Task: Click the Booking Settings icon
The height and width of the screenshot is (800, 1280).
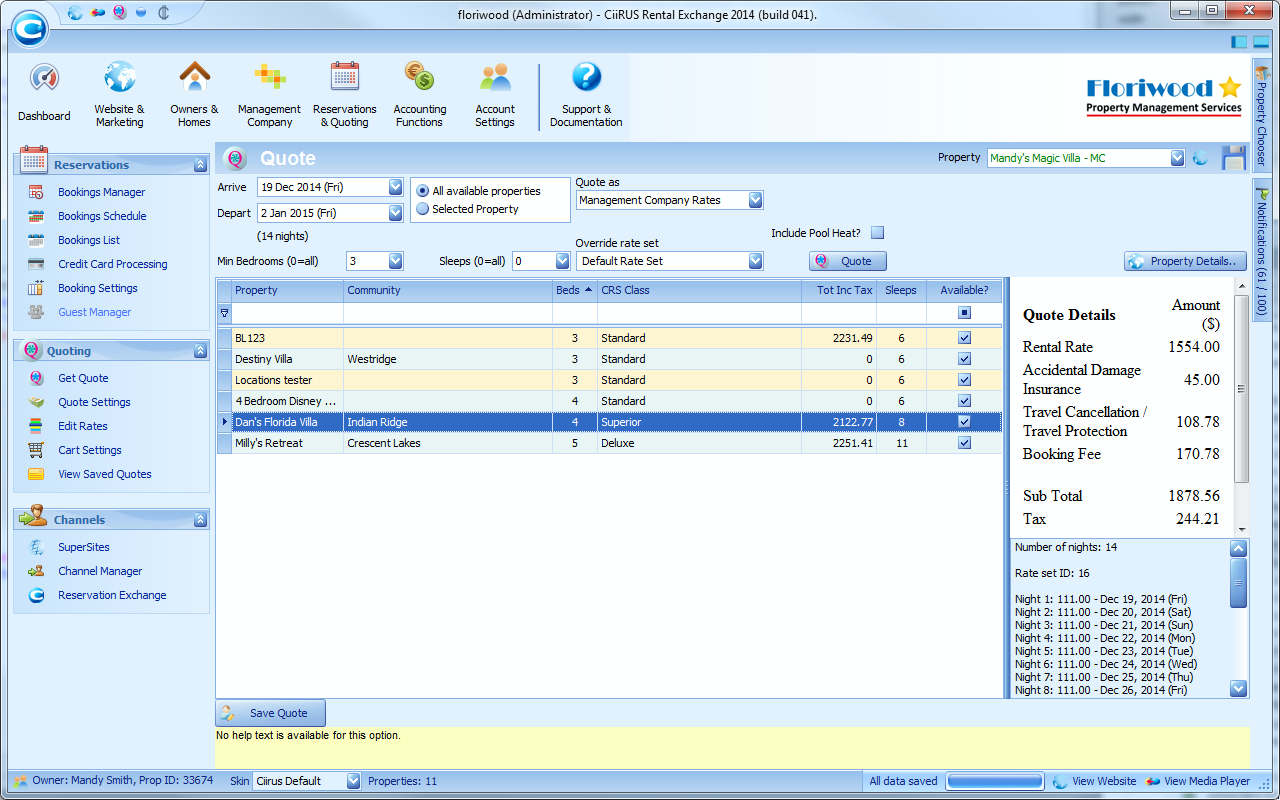Action: (36, 288)
